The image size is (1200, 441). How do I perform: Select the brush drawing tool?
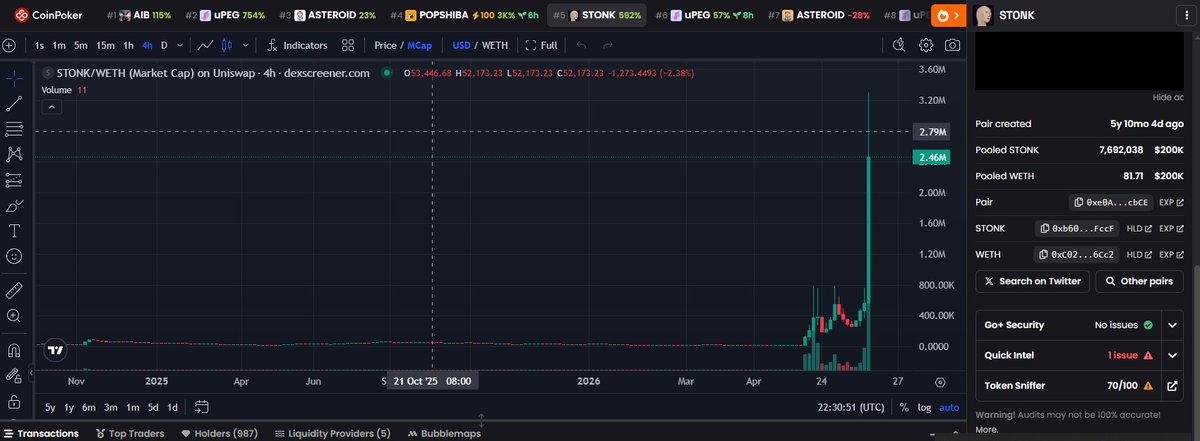(x=14, y=206)
